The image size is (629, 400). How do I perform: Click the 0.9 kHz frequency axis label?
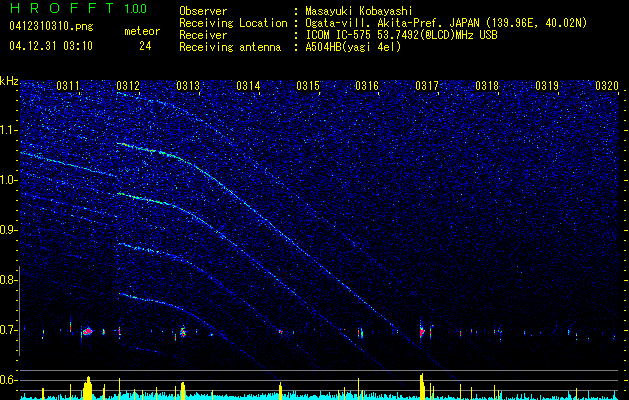click(x=8, y=230)
